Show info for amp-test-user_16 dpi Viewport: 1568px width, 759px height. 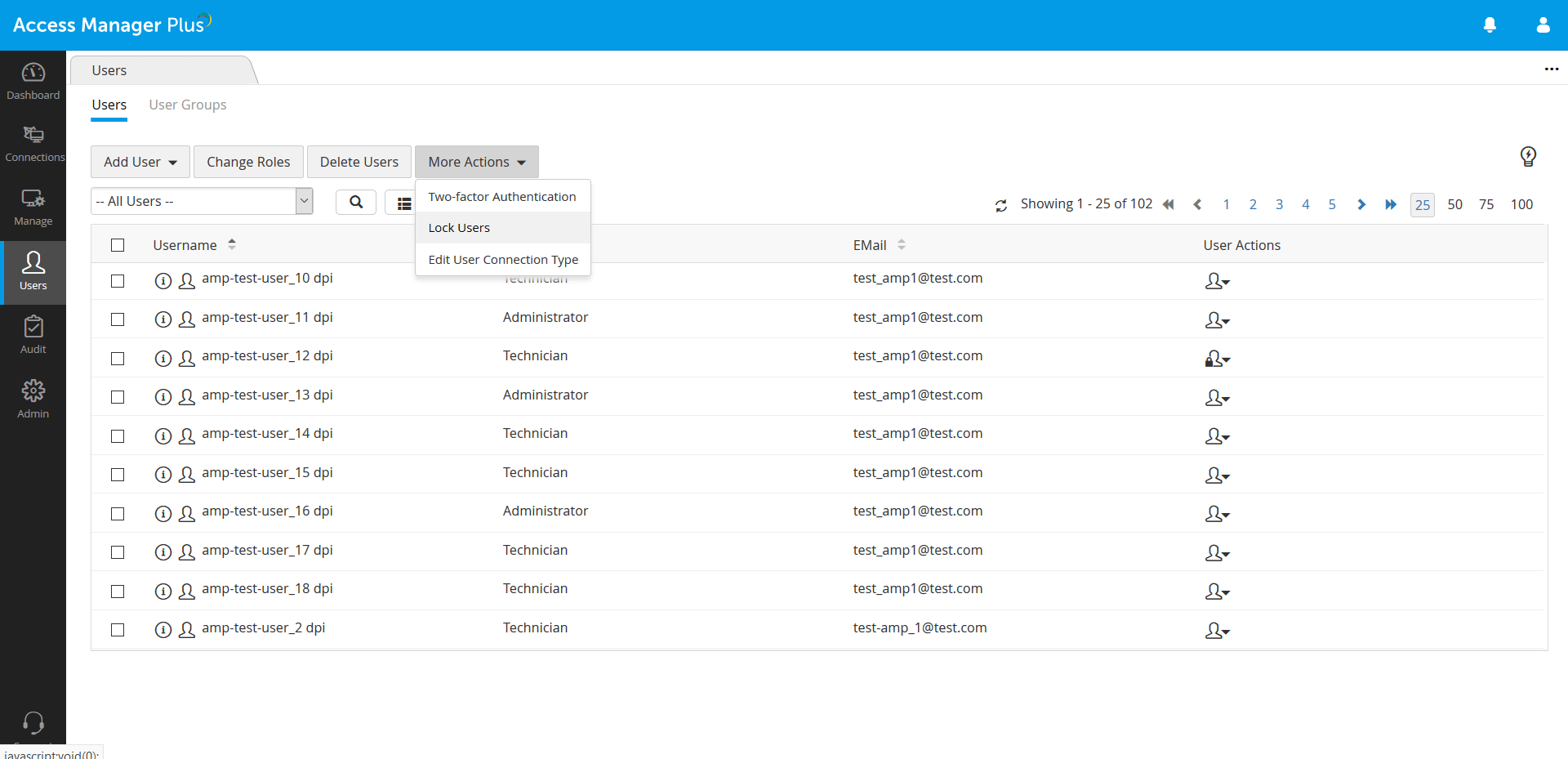pos(163,514)
